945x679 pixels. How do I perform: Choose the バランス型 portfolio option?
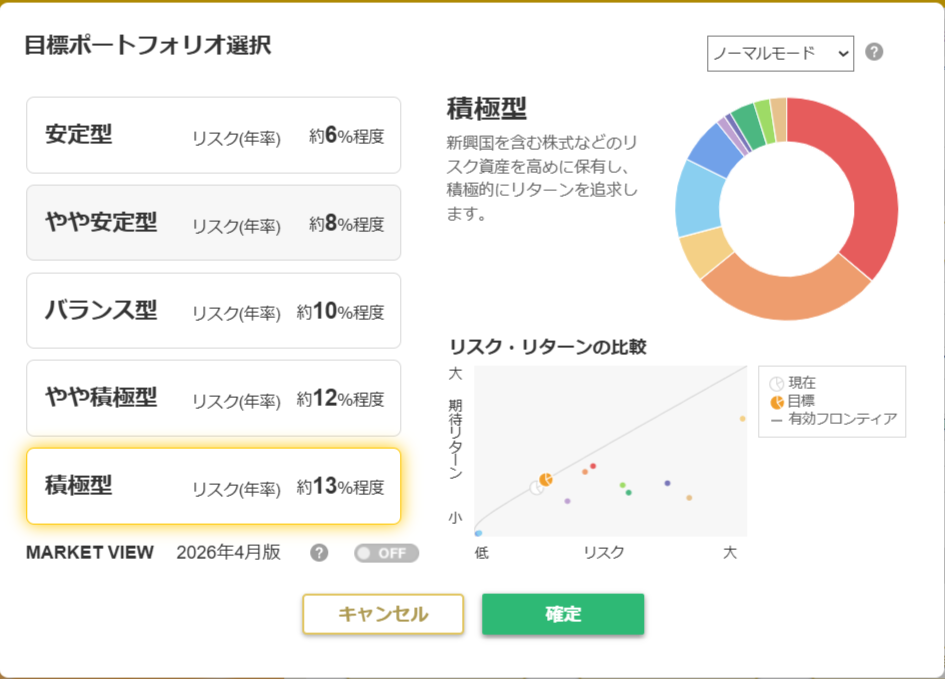click(213, 310)
